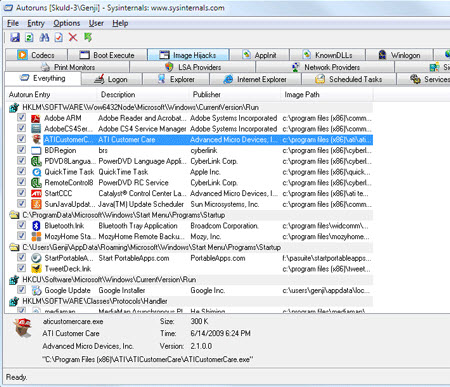The width and height of the screenshot is (450, 387).
Task: Switch to the AppInit tab
Action: 260,55
